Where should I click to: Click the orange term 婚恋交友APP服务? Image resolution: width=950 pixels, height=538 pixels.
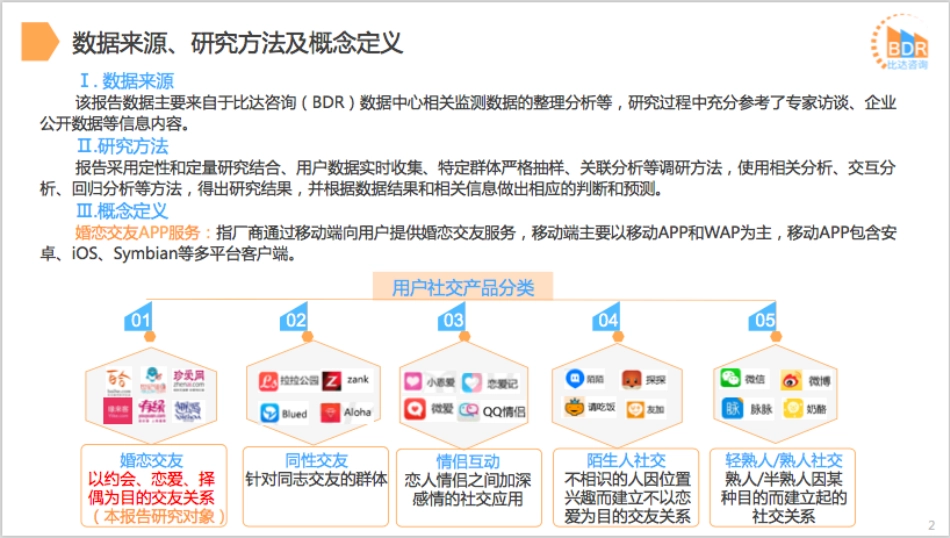point(138,233)
